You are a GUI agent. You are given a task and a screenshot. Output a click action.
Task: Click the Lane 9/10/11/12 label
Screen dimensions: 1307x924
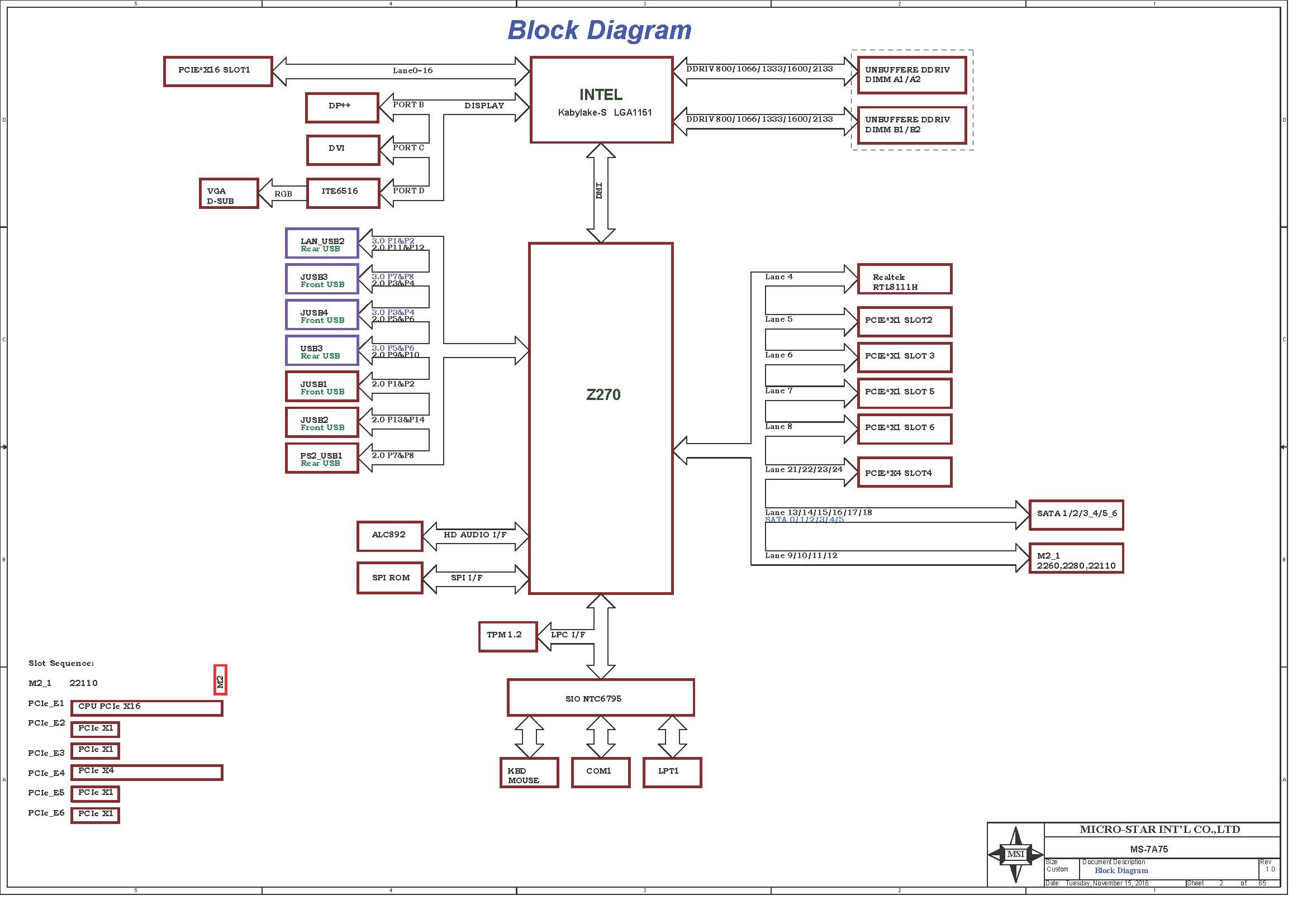click(801, 556)
